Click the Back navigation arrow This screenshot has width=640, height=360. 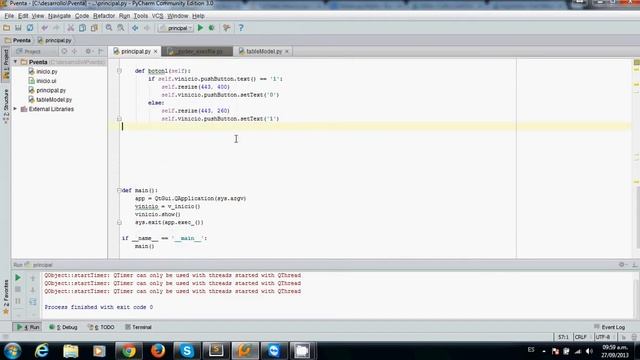[135, 28]
